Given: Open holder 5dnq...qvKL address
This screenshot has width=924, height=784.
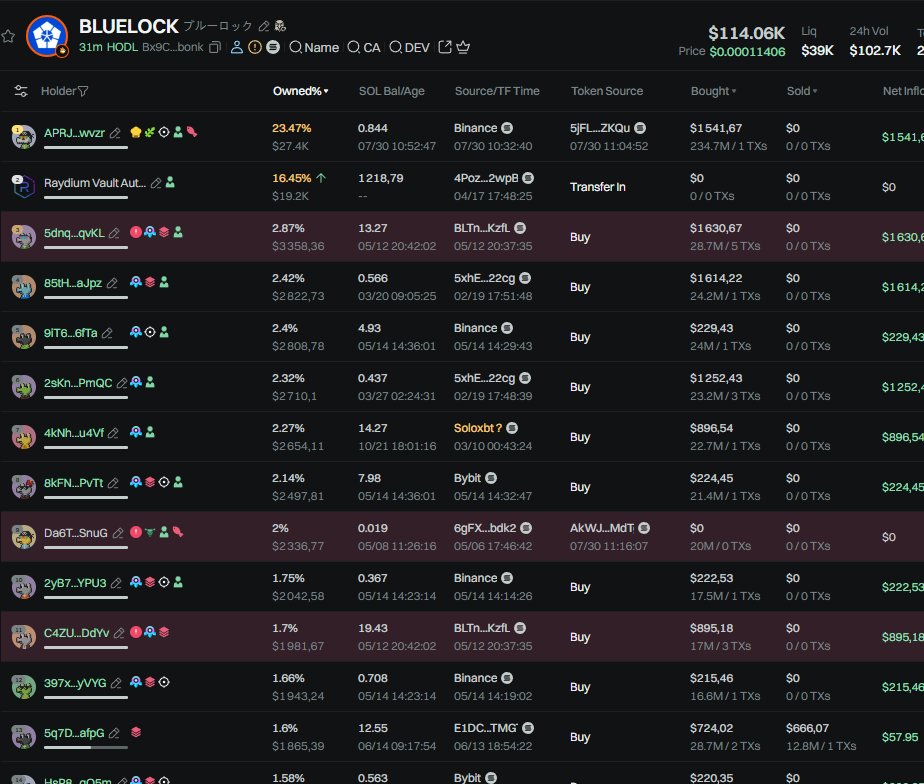Looking at the screenshot, I should pyautogui.click(x=74, y=233).
